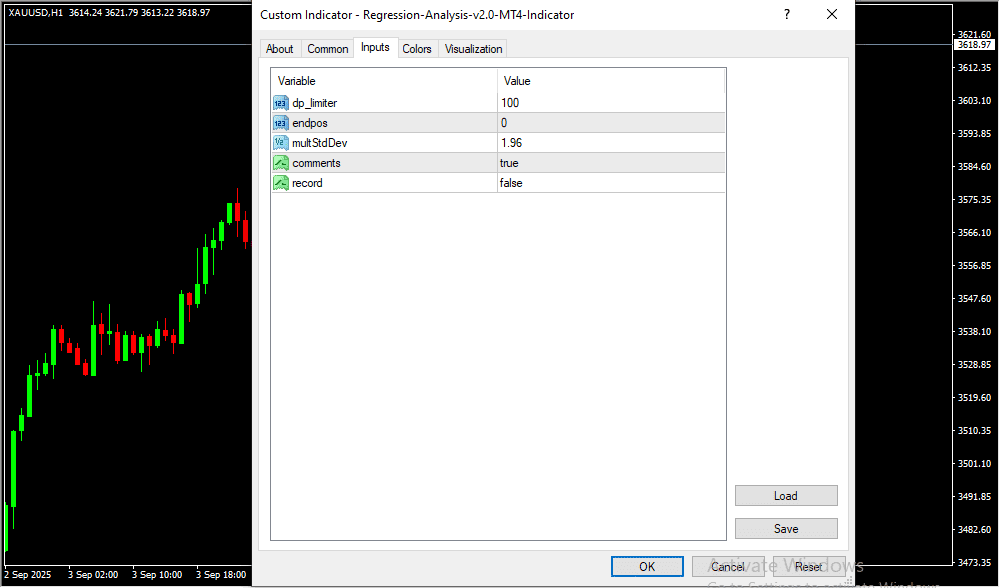Open the Common tab

[x=328, y=49]
